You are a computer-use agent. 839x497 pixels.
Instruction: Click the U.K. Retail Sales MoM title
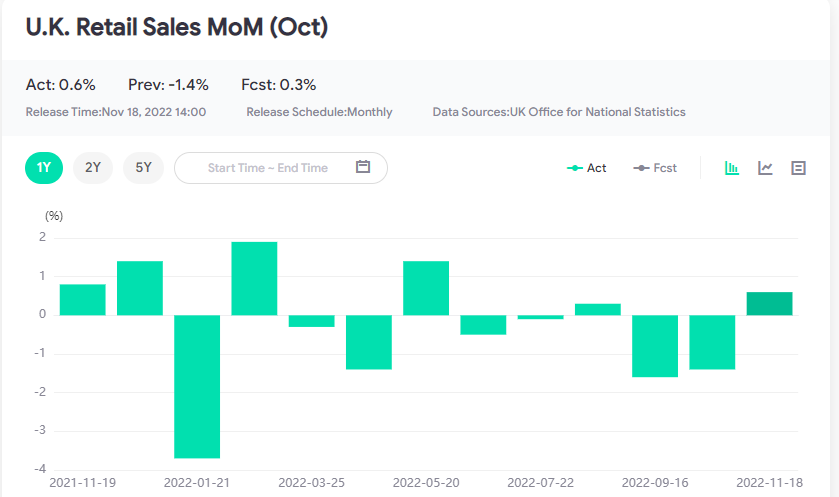click(177, 27)
